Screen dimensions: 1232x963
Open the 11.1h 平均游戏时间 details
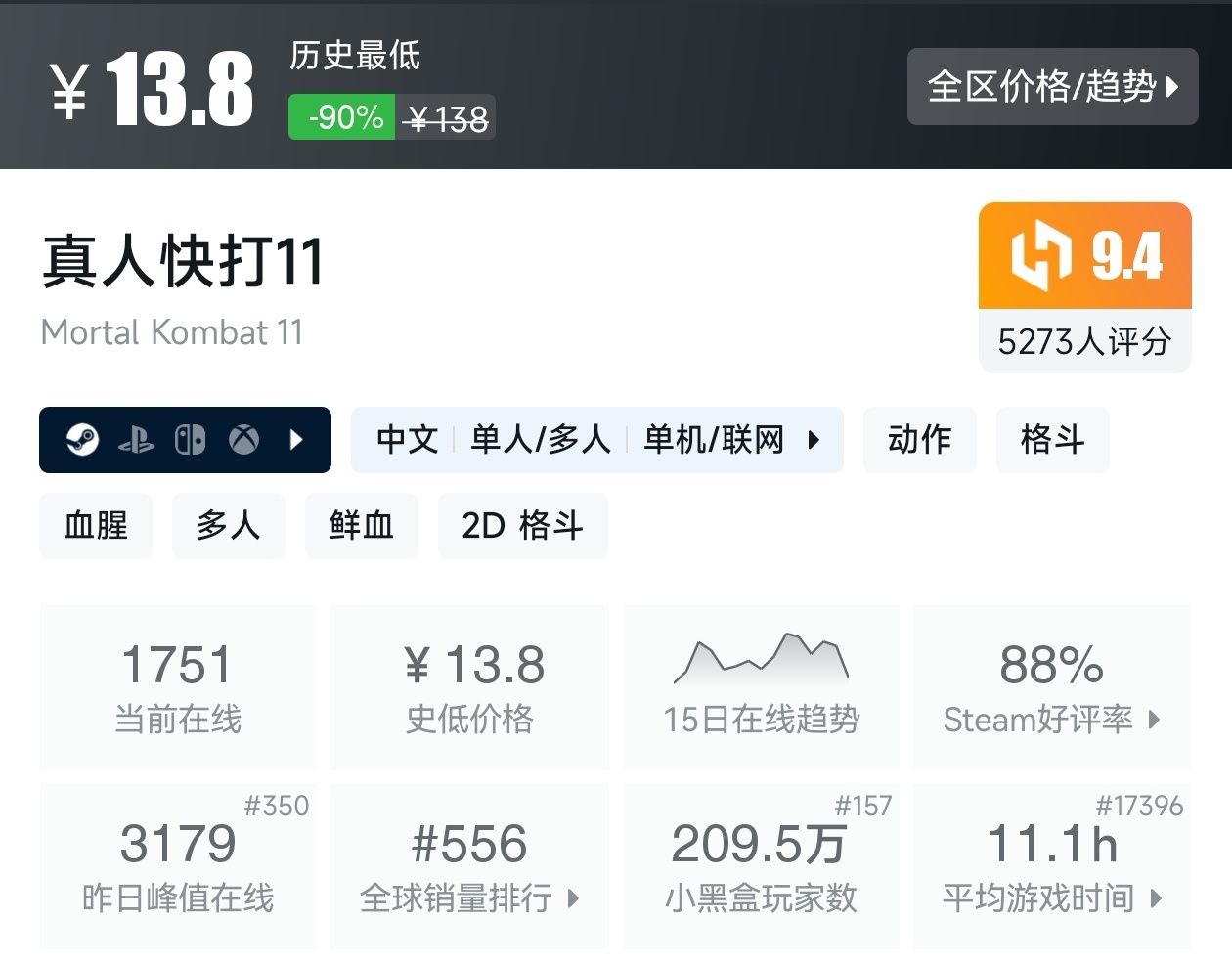click(1052, 866)
